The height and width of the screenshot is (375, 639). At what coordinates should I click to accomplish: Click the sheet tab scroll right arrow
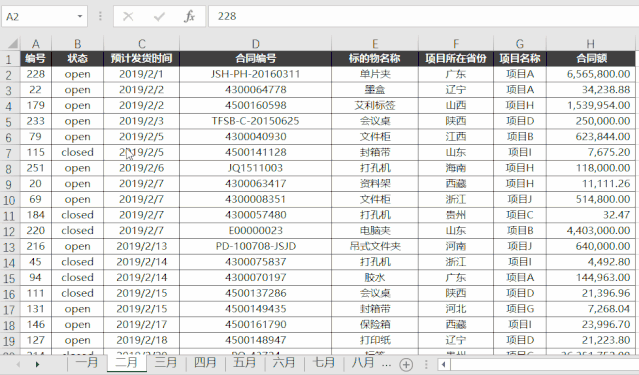click(37, 364)
